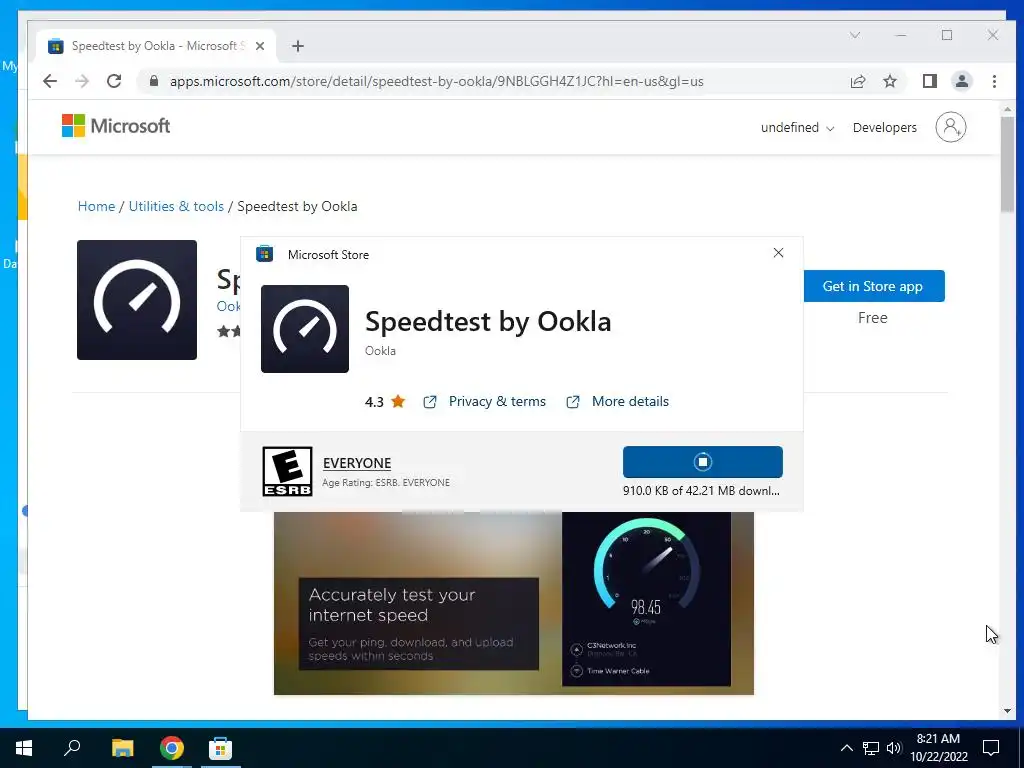Go back in browser
Image resolution: width=1024 pixels, height=768 pixels.
point(50,81)
